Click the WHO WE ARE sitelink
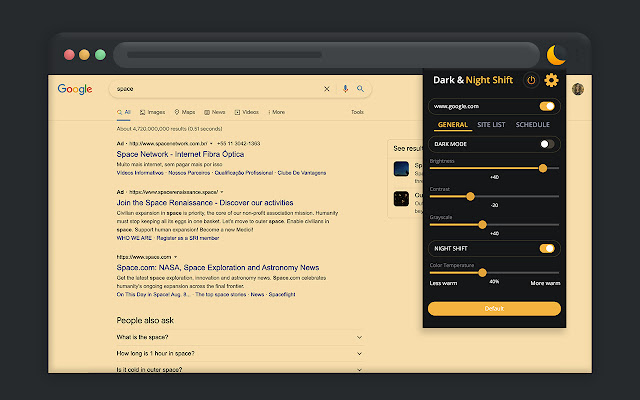 [x=134, y=238]
